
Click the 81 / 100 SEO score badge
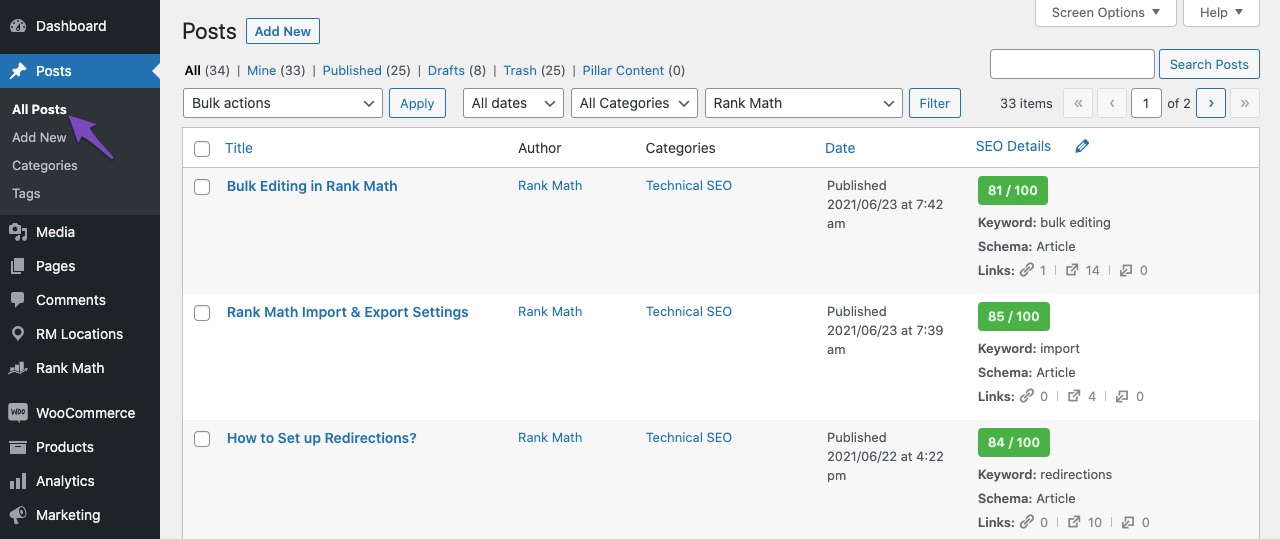1013,190
